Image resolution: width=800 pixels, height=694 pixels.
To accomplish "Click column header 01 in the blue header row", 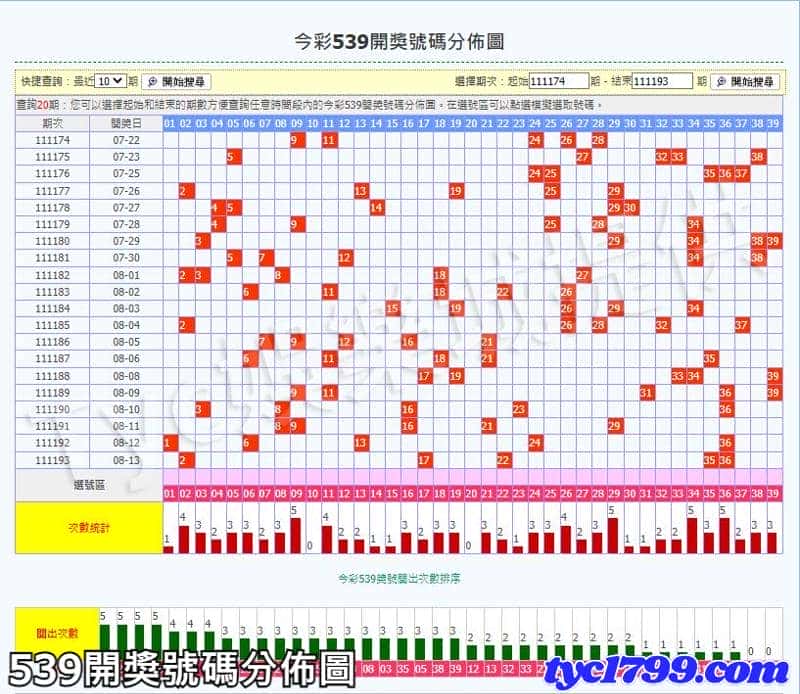I will 170,123.
